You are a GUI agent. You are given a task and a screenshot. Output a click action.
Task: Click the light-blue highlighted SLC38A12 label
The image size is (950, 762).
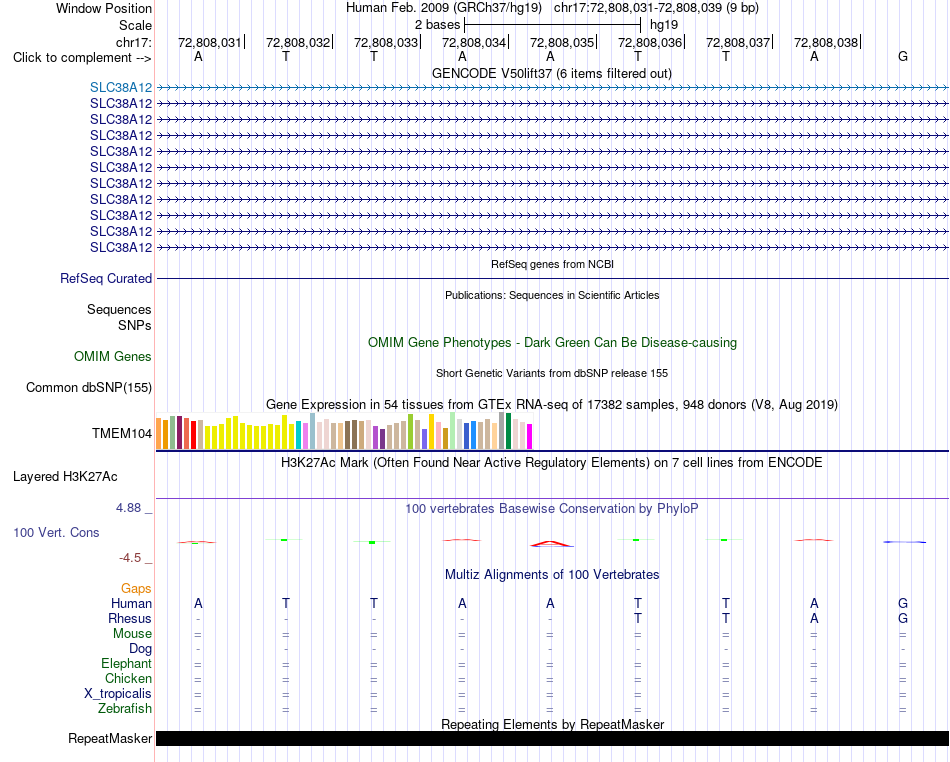pyautogui.click(x=121, y=88)
